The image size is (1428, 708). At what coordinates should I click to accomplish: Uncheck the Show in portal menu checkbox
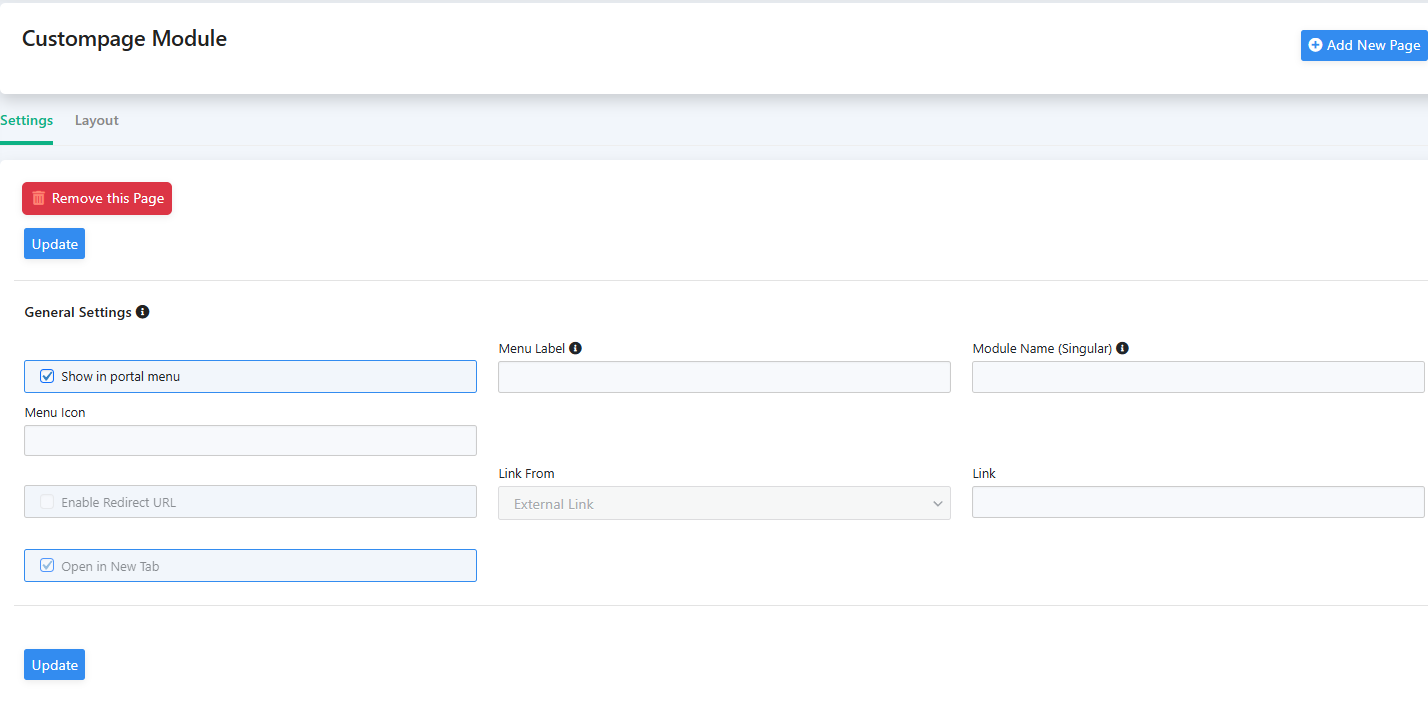coord(47,377)
